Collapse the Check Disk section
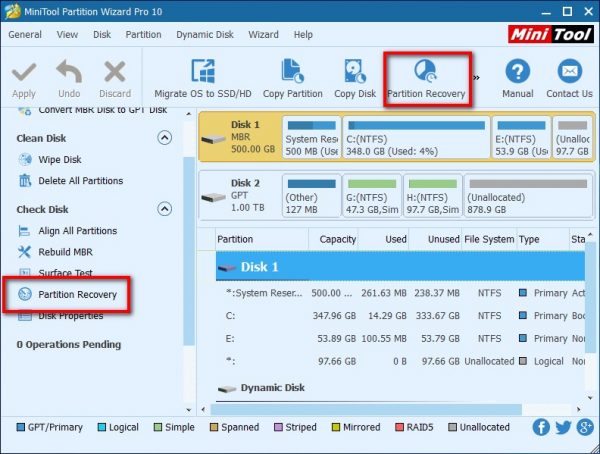 [165, 209]
